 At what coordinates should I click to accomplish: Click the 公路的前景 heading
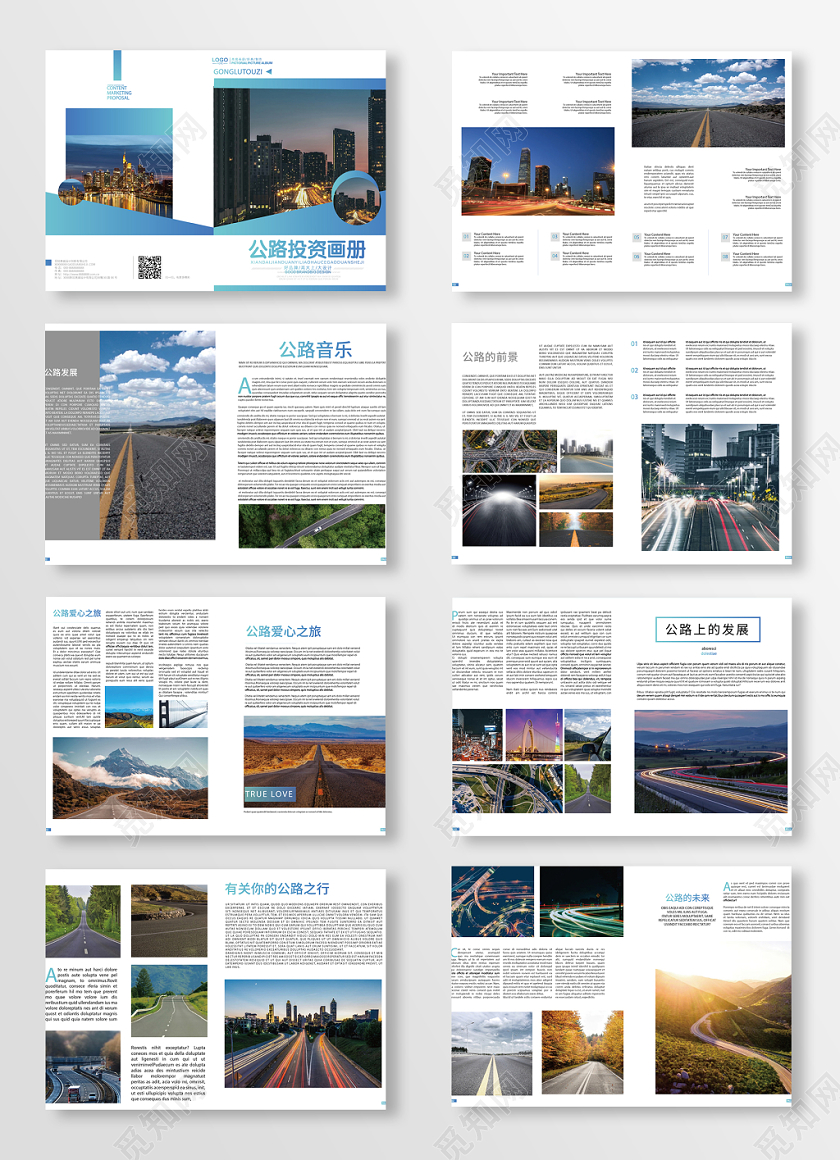490,356
